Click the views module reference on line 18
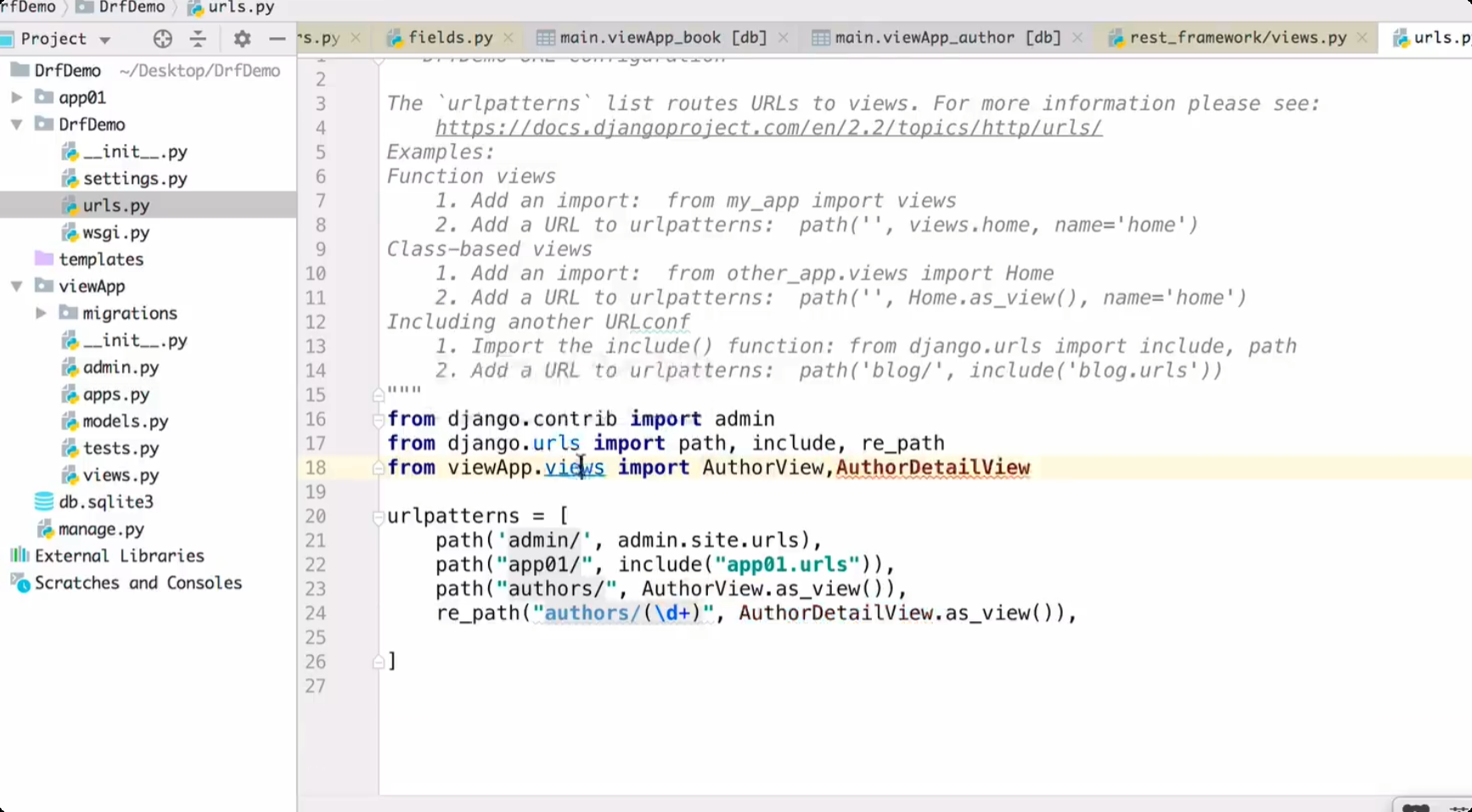The height and width of the screenshot is (812, 1472). pos(575,468)
